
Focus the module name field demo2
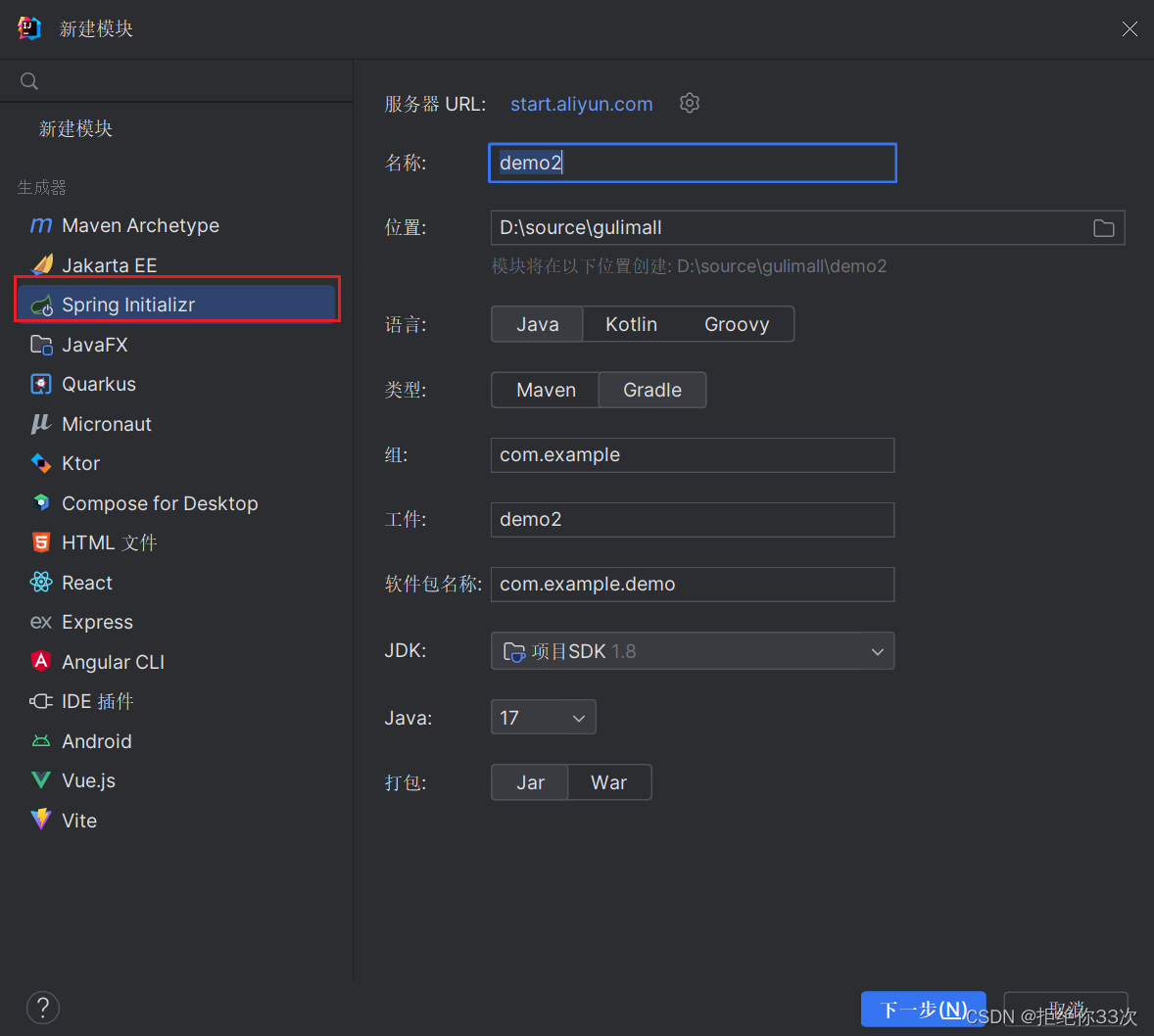pos(693,163)
